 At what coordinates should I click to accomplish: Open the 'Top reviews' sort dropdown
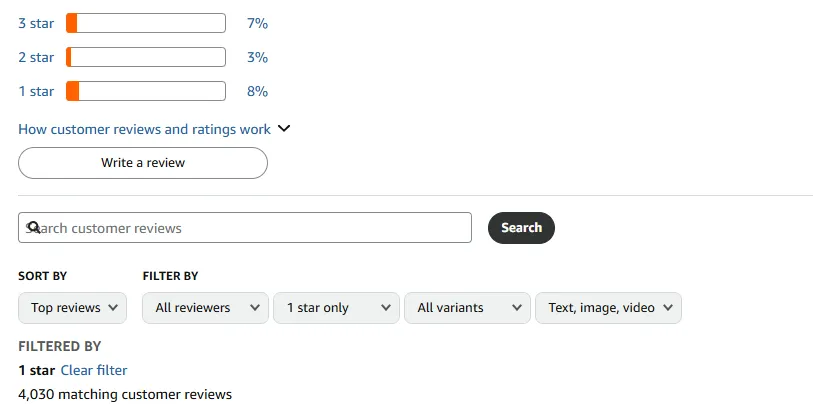(73, 308)
